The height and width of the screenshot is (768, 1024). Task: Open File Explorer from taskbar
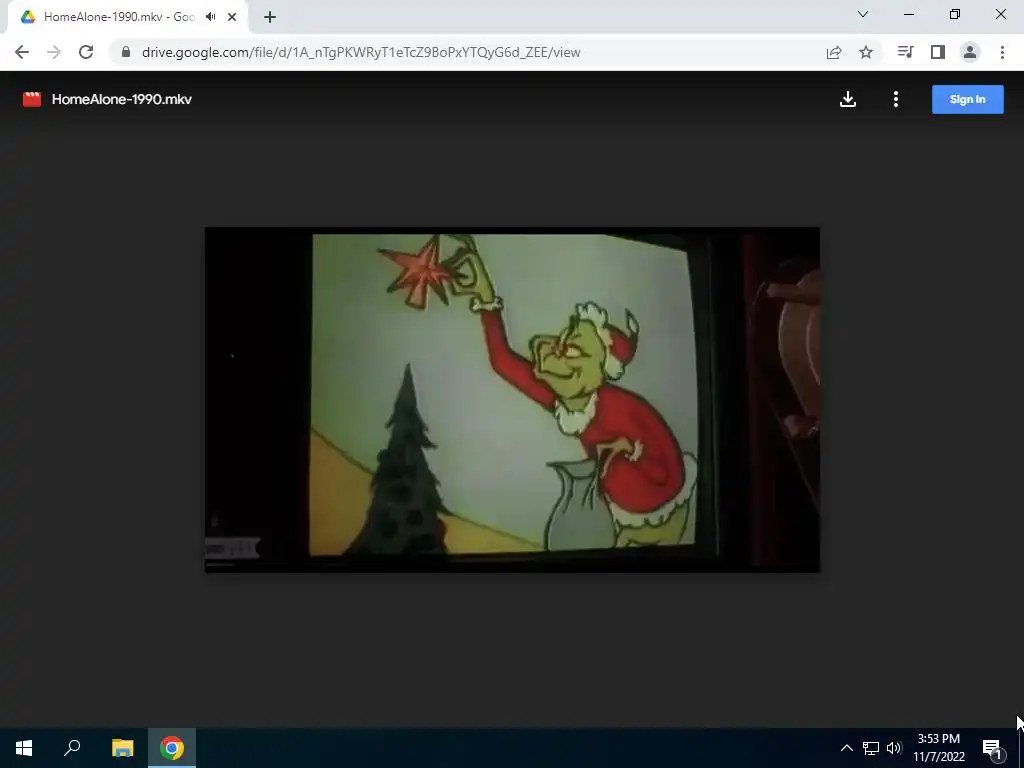(122, 748)
